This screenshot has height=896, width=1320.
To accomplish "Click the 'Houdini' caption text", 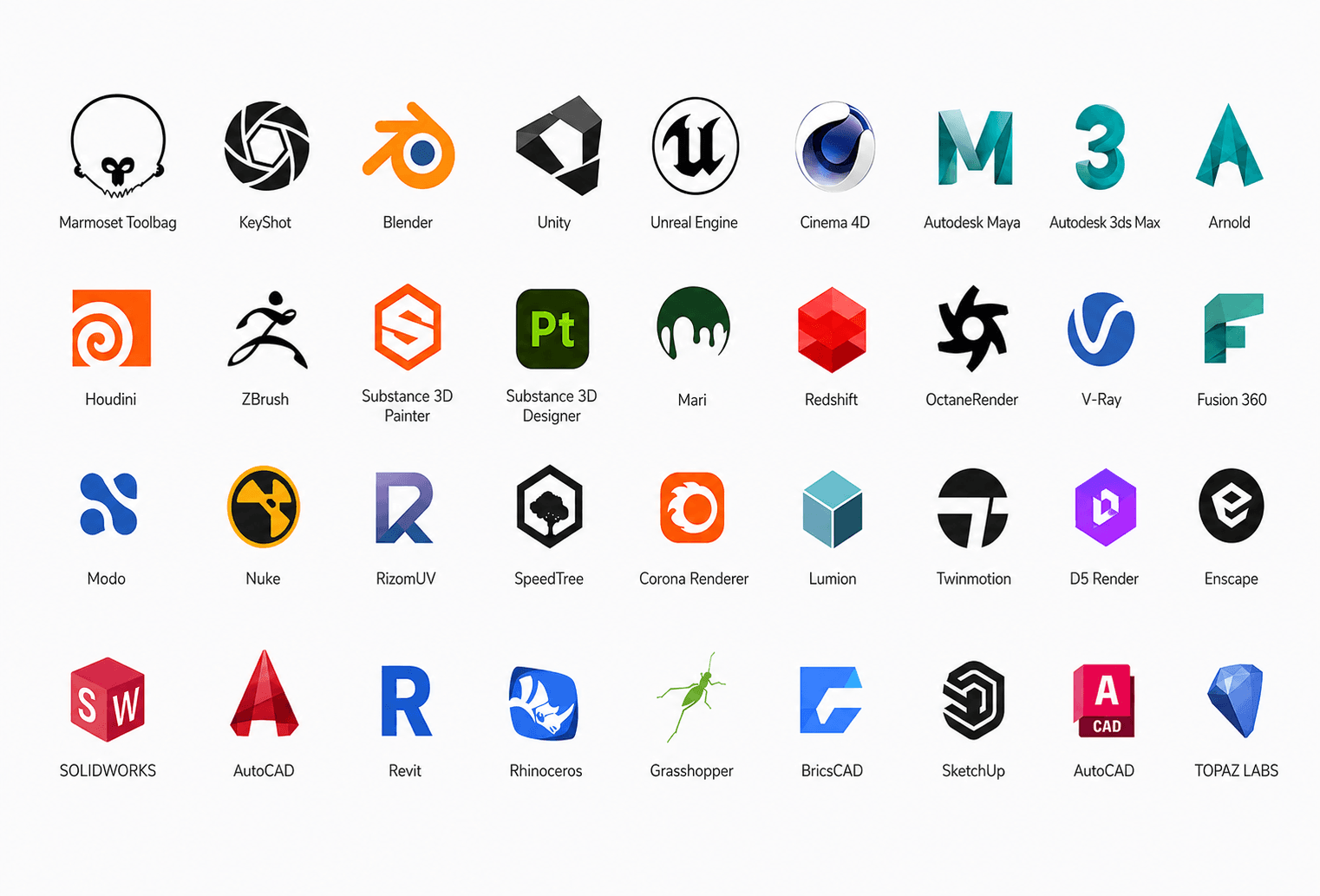I will [x=111, y=400].
